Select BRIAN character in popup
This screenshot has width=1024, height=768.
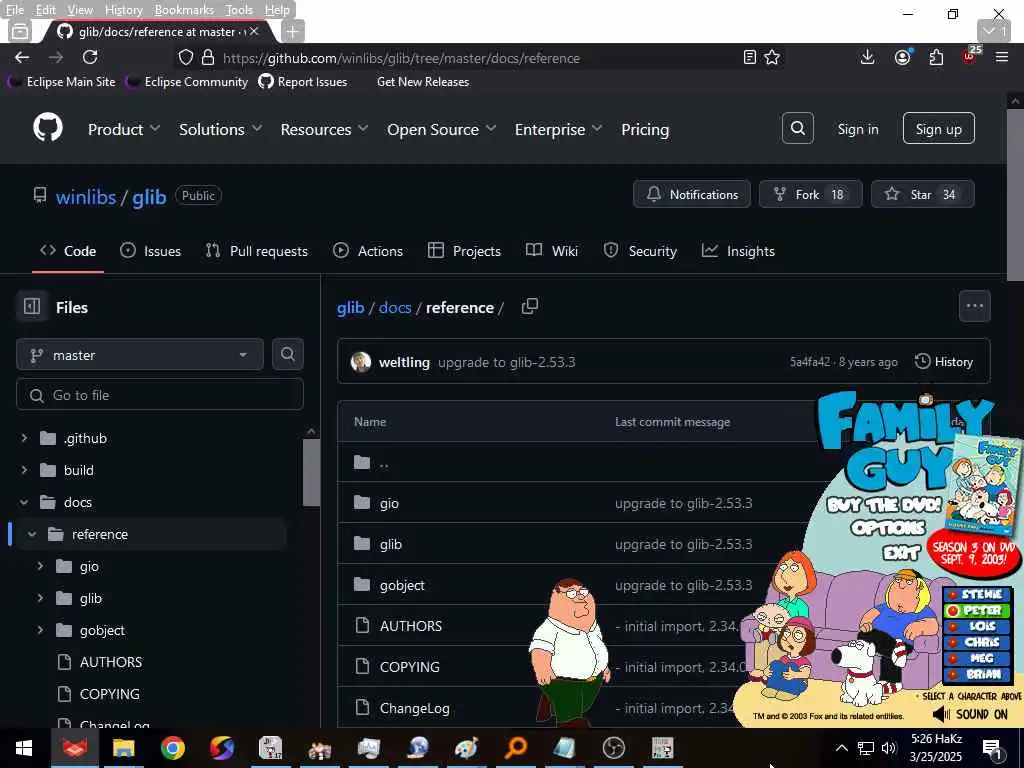tap(977, 674)
